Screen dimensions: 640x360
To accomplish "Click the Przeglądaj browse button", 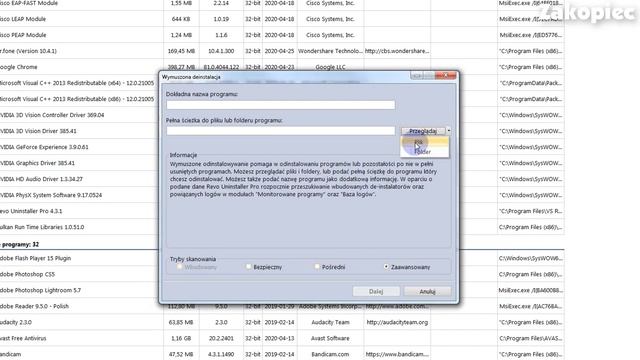I will (x=423, y=131).
